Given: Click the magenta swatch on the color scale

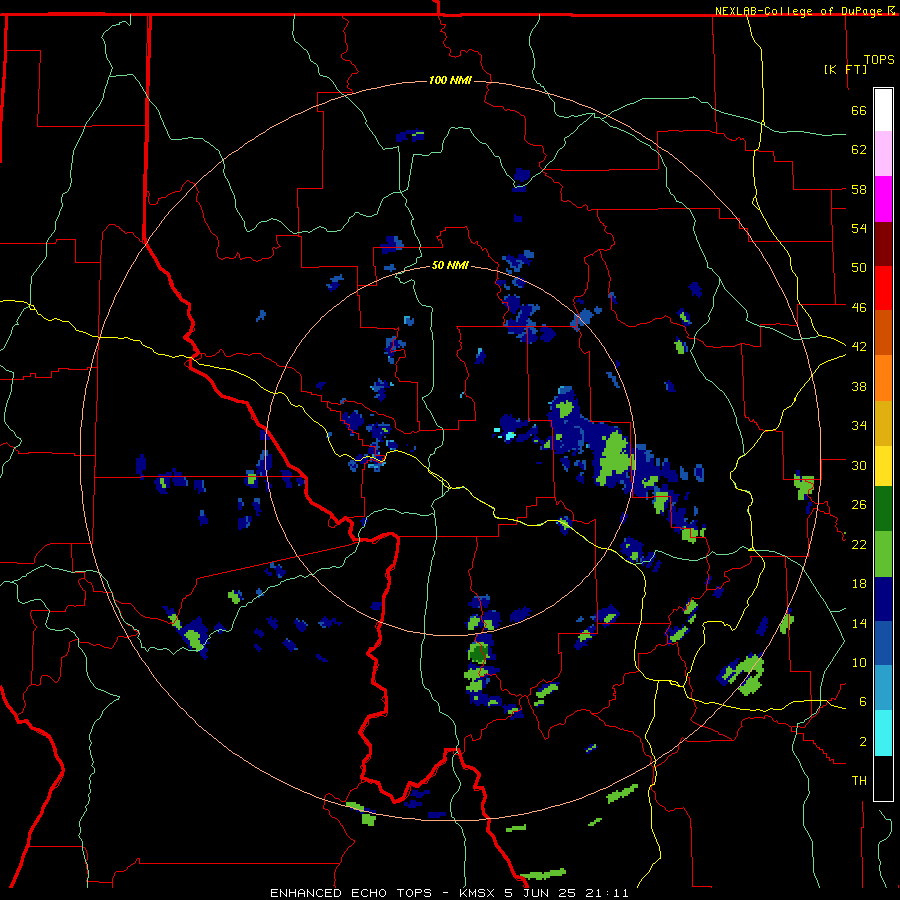Looking at the screenshot, I should (x=883, y=199).
